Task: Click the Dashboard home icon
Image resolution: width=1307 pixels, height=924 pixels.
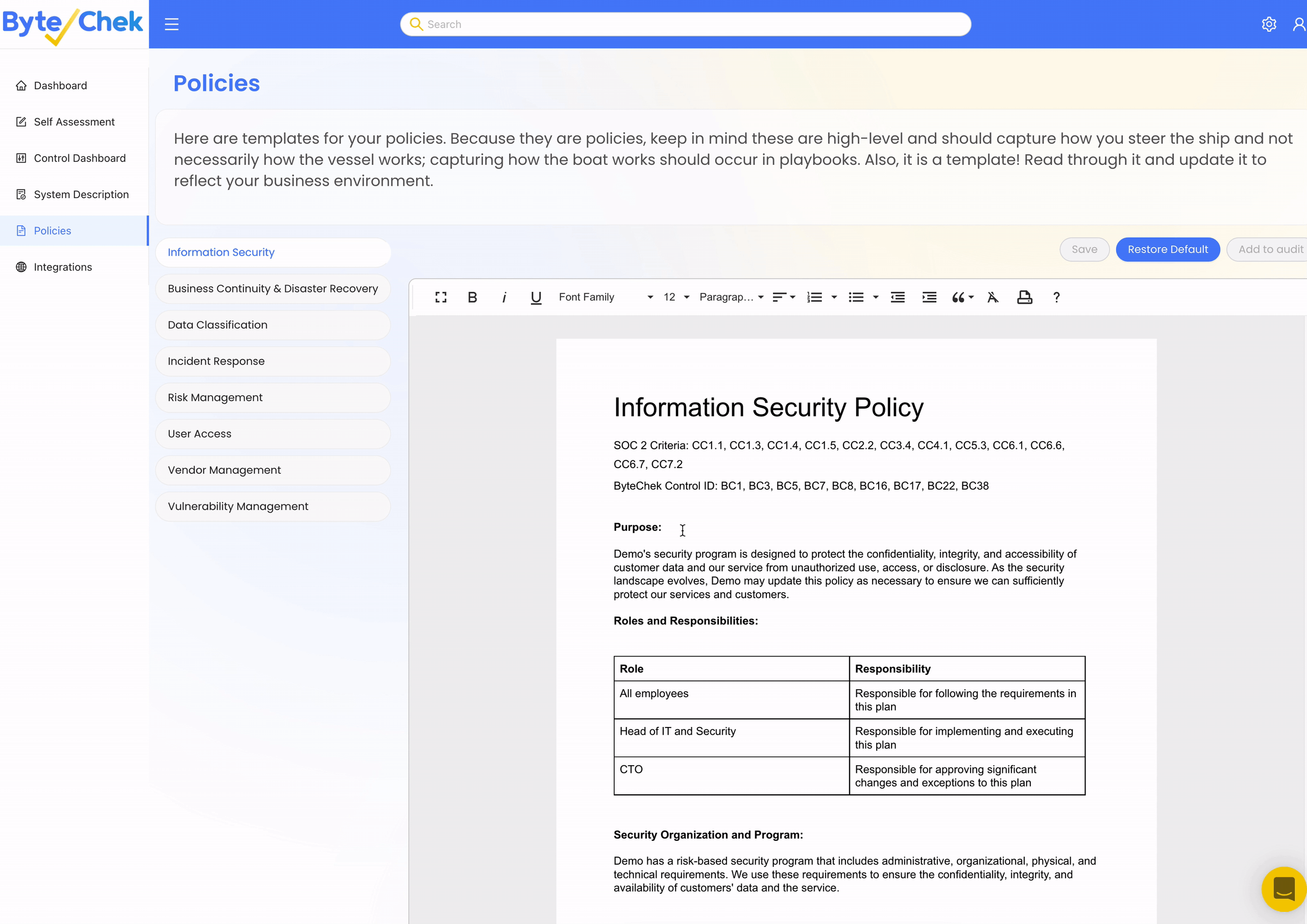Action: coord(21,85)
